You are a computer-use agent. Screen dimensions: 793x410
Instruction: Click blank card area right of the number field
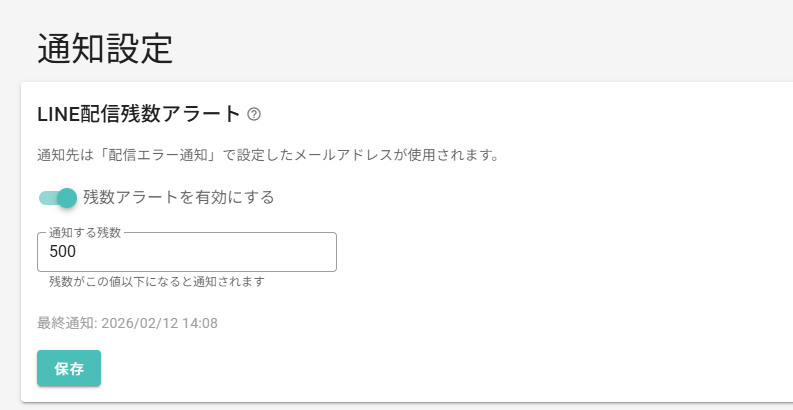550,252
